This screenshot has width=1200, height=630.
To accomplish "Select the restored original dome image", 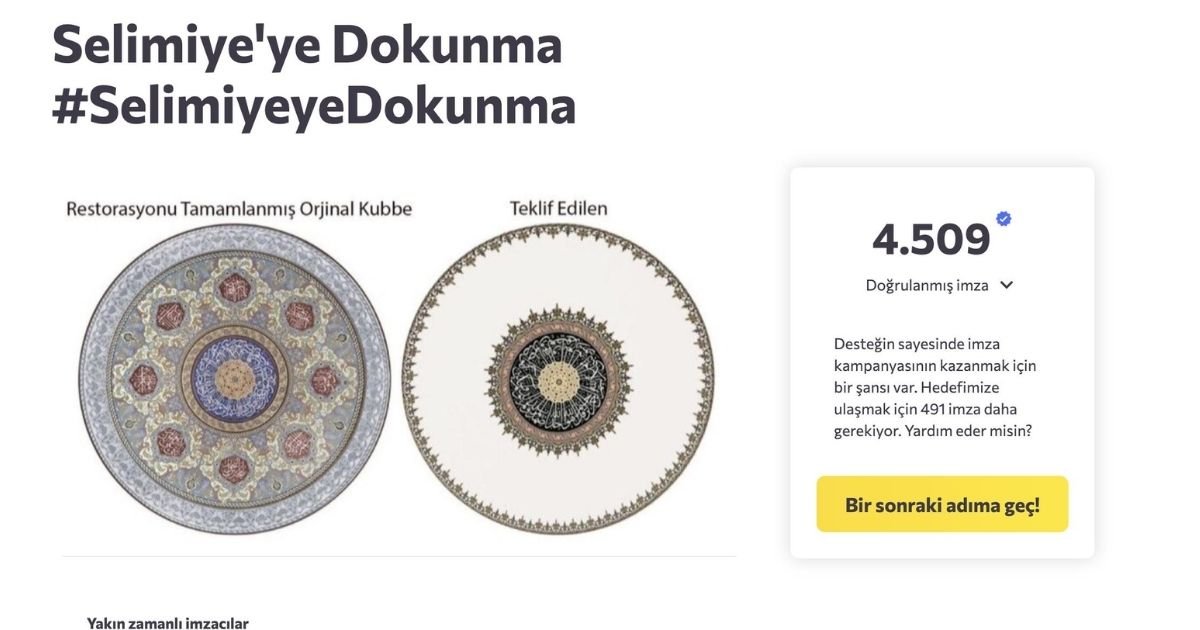I will 238,375.
